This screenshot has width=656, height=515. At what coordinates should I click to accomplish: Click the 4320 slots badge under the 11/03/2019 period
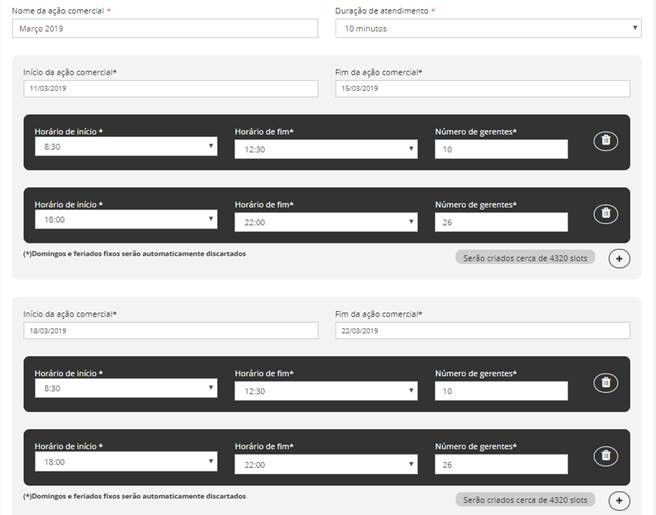pyautogui.click(x=526, y=258)
